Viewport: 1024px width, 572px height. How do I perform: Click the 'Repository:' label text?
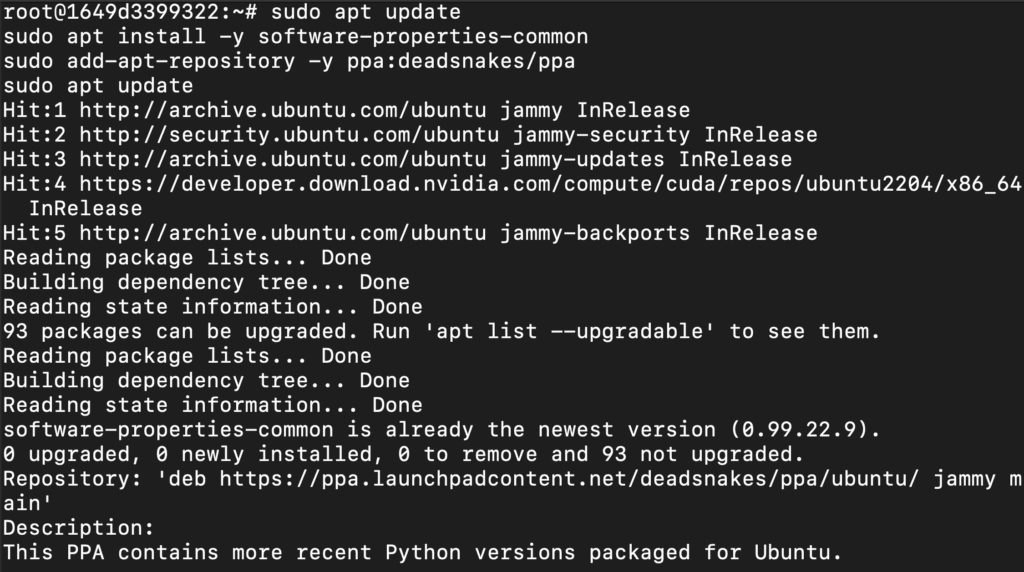click(x=72, y=479)
